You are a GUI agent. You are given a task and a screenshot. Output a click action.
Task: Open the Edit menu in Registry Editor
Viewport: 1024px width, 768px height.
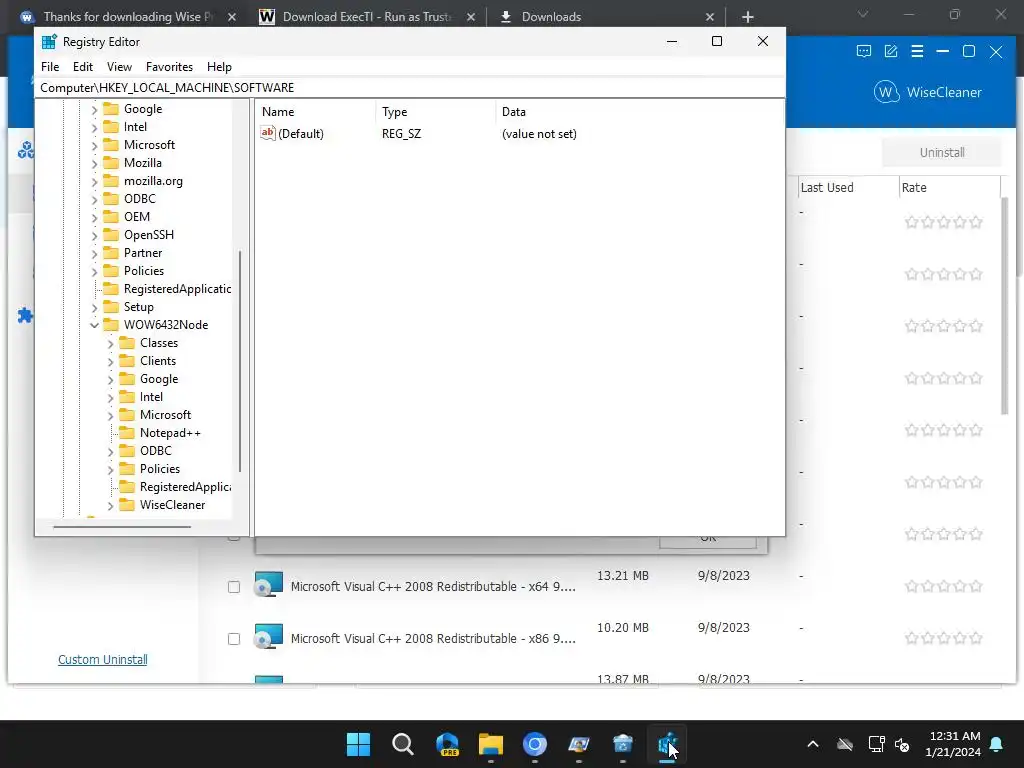pyautogui.click(x=82, y=67)
